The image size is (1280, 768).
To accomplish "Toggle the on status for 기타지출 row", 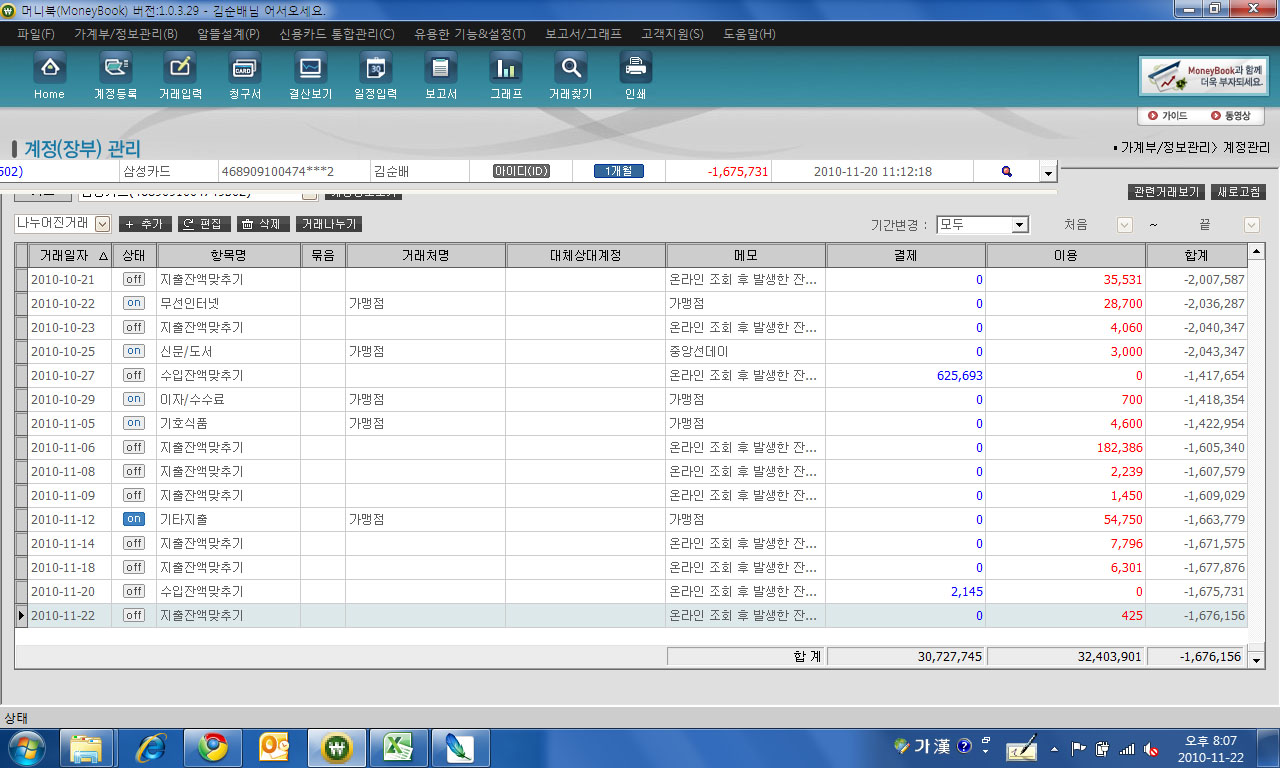I will pos(133,519).
